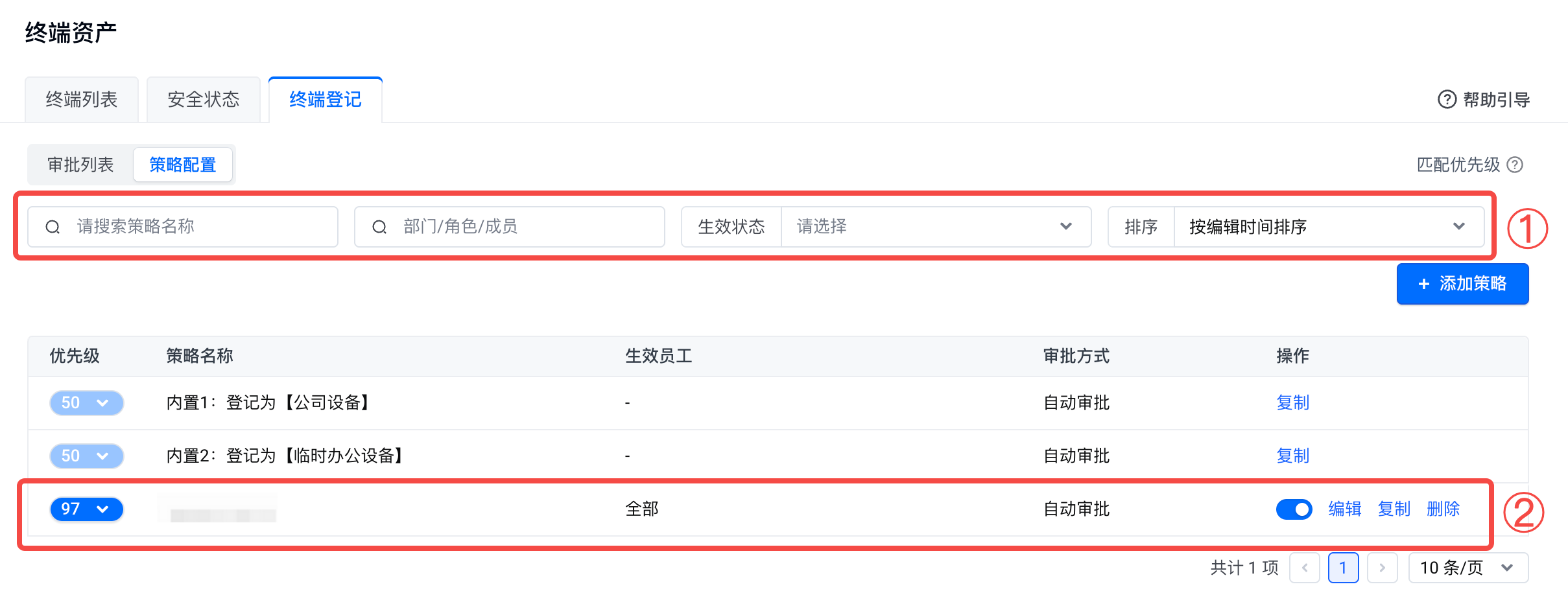Toggle the enable switch for priority 97 policy

click(x=1294, y=509)
